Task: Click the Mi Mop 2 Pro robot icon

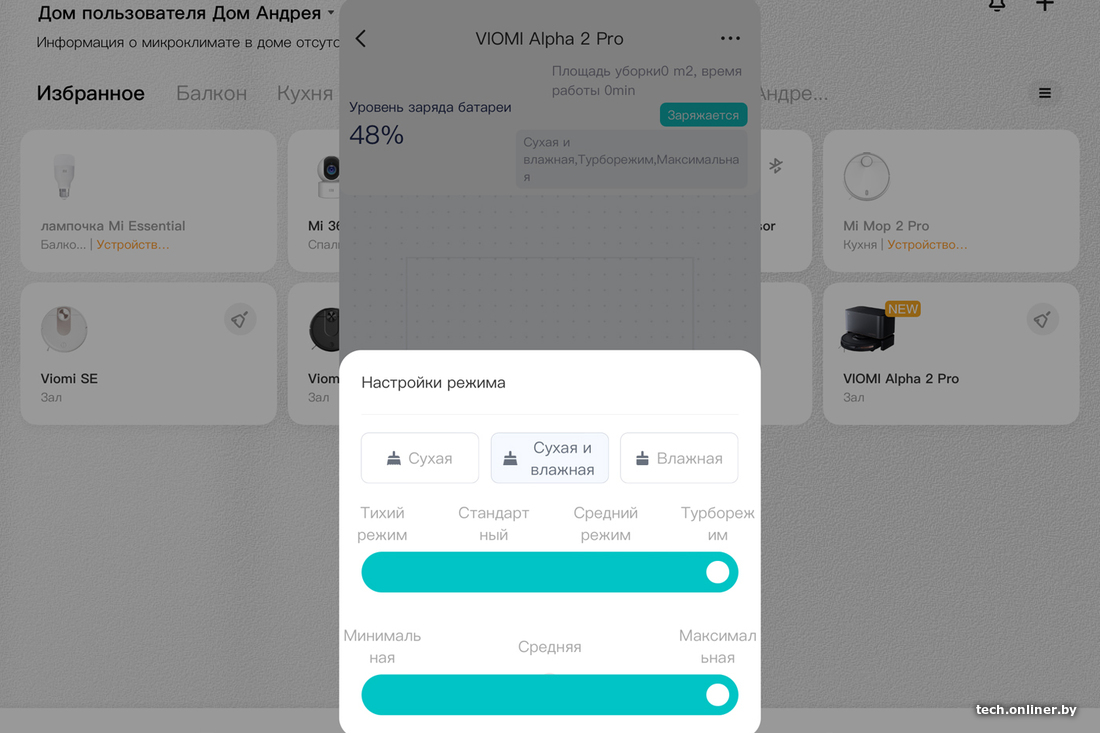Action: [x=866, y=176]
